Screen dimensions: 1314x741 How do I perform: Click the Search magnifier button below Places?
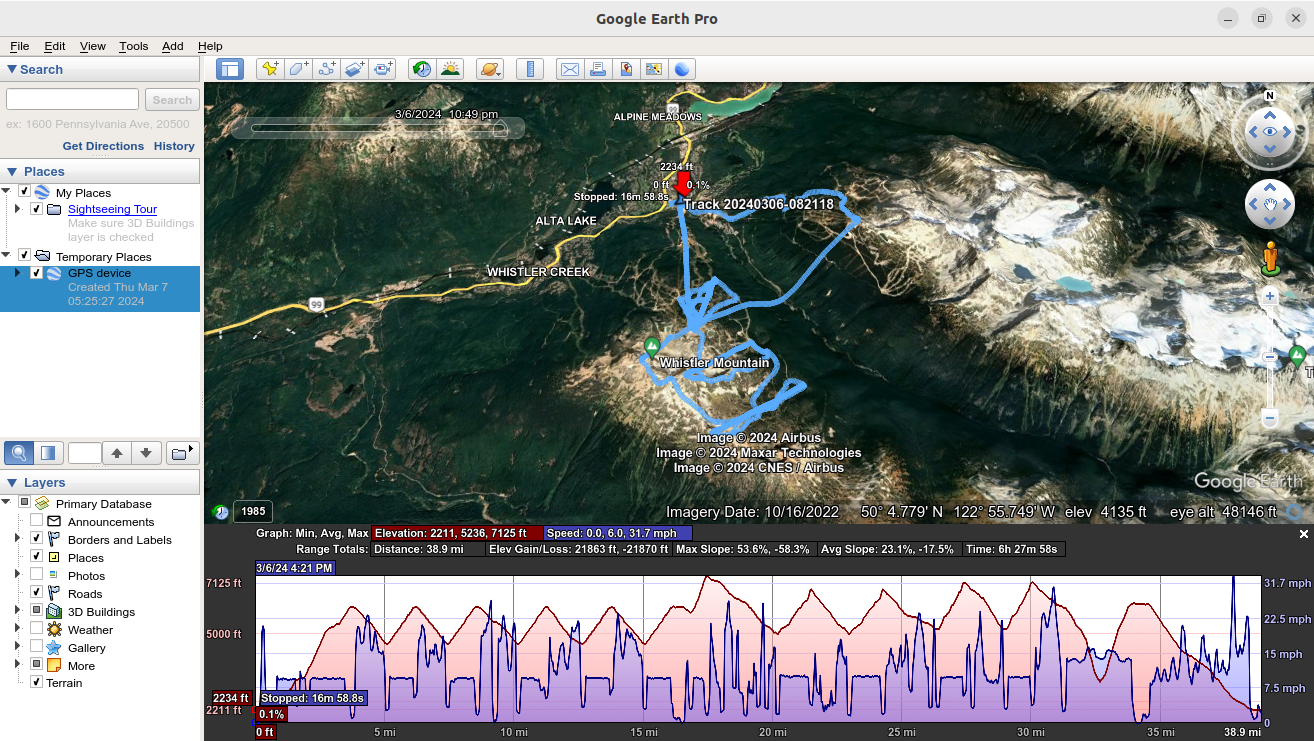[x=18, y=453]
